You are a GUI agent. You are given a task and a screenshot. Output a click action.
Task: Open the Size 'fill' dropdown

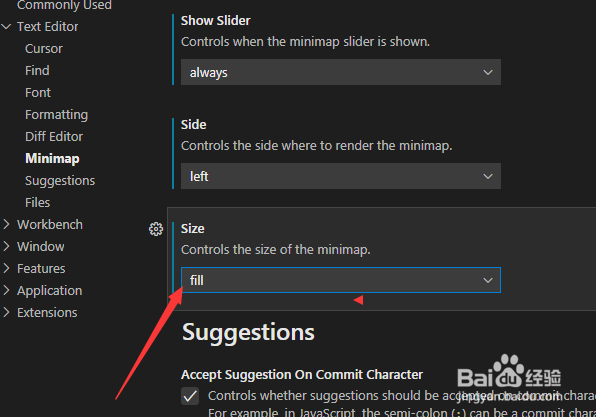341,280
